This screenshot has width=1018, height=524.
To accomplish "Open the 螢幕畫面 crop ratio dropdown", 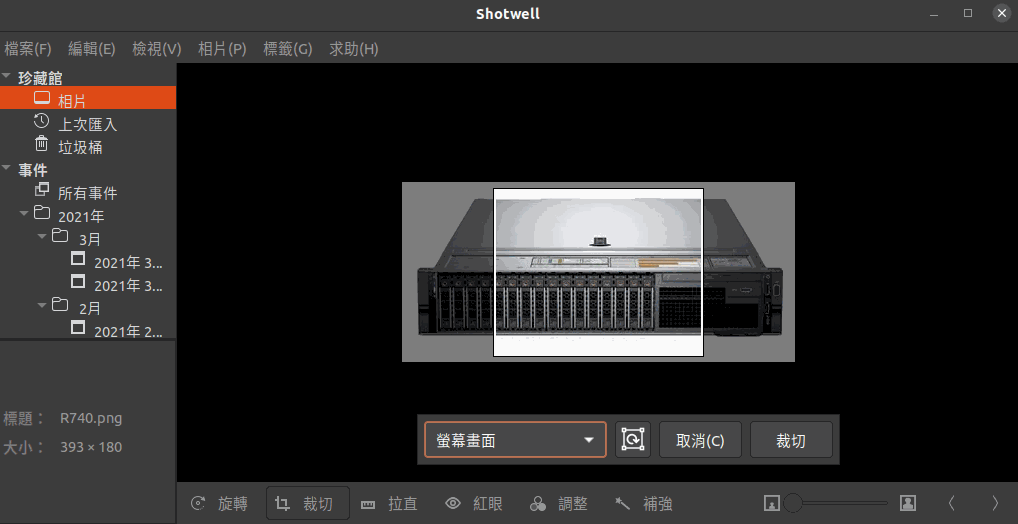I will pos(515,440).
